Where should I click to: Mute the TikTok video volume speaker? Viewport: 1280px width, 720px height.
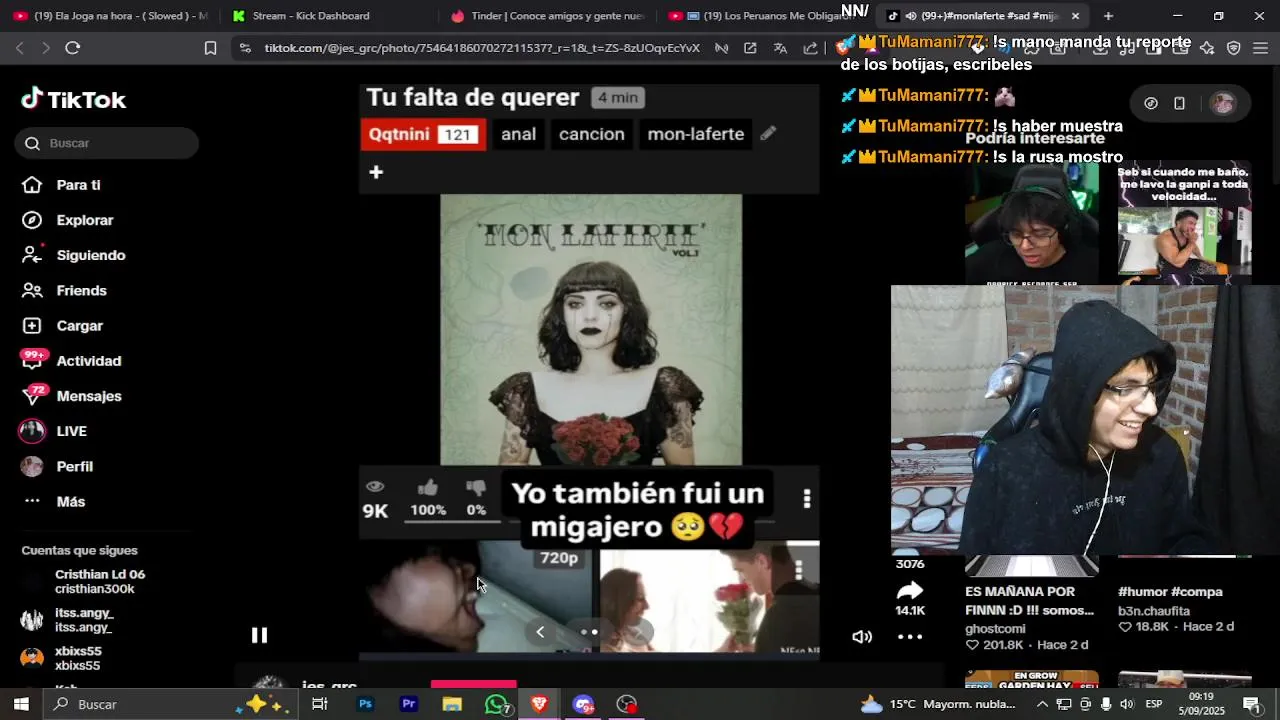(x=862, y=636)
